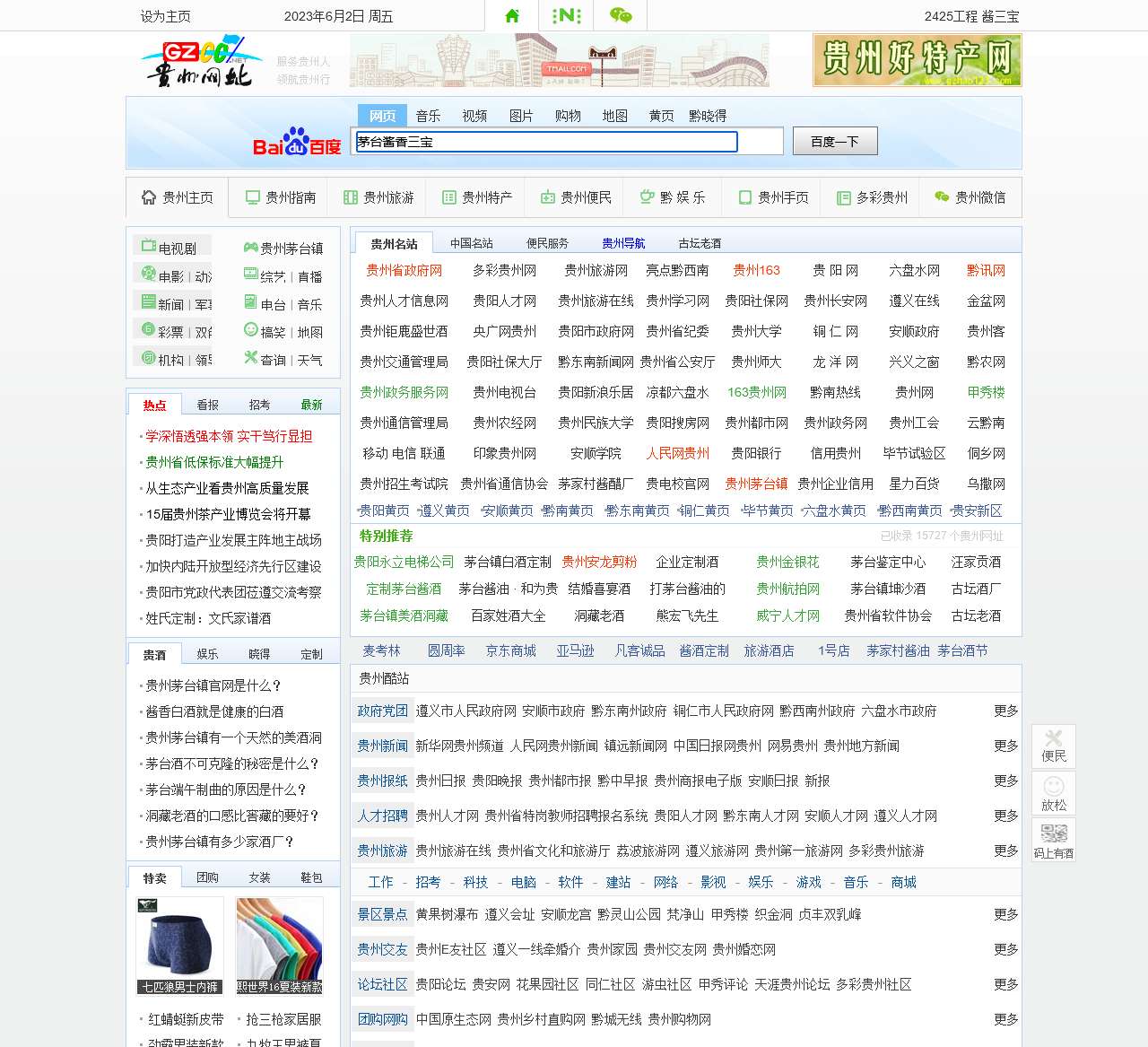Open the 贵州安龙剪粉 recommended link

click(599, 562)
